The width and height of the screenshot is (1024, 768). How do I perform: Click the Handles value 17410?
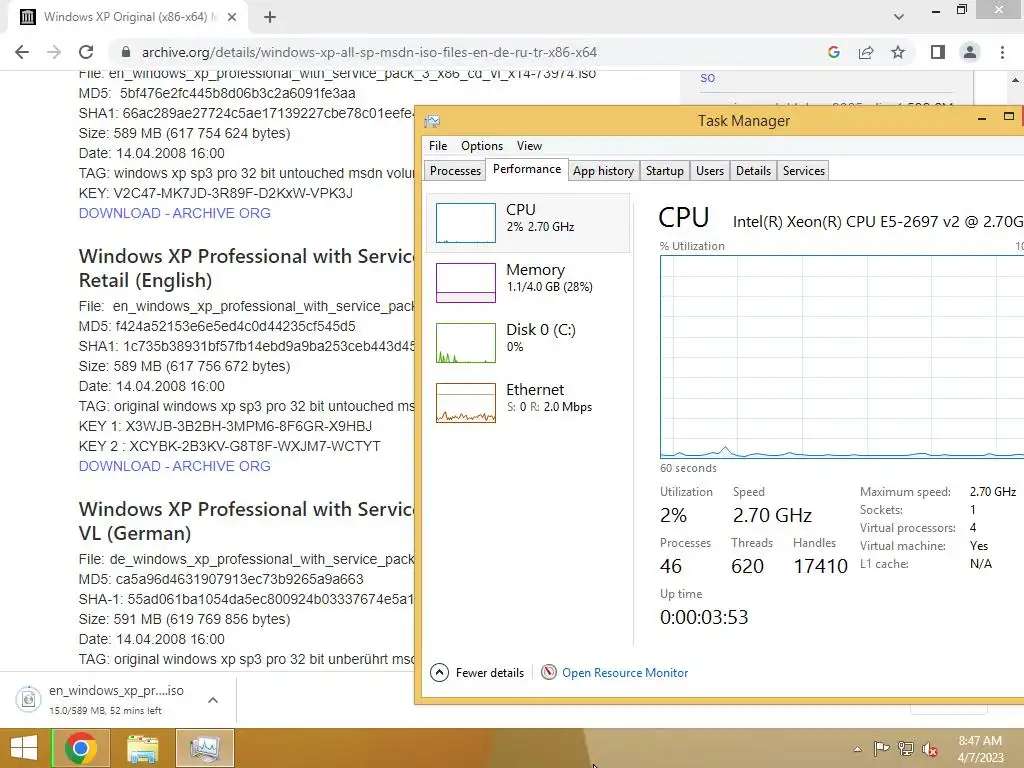(820, 566)
